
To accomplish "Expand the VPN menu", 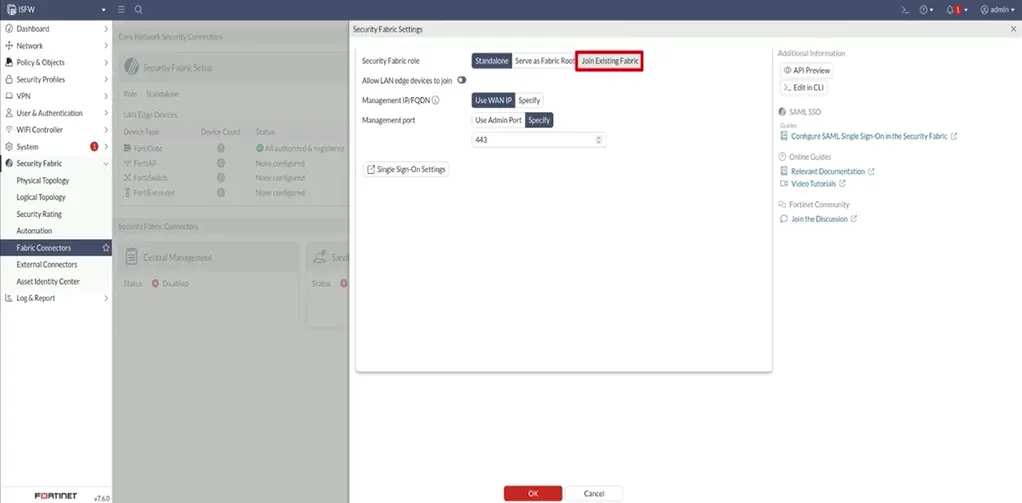I will tap(56, 96).
